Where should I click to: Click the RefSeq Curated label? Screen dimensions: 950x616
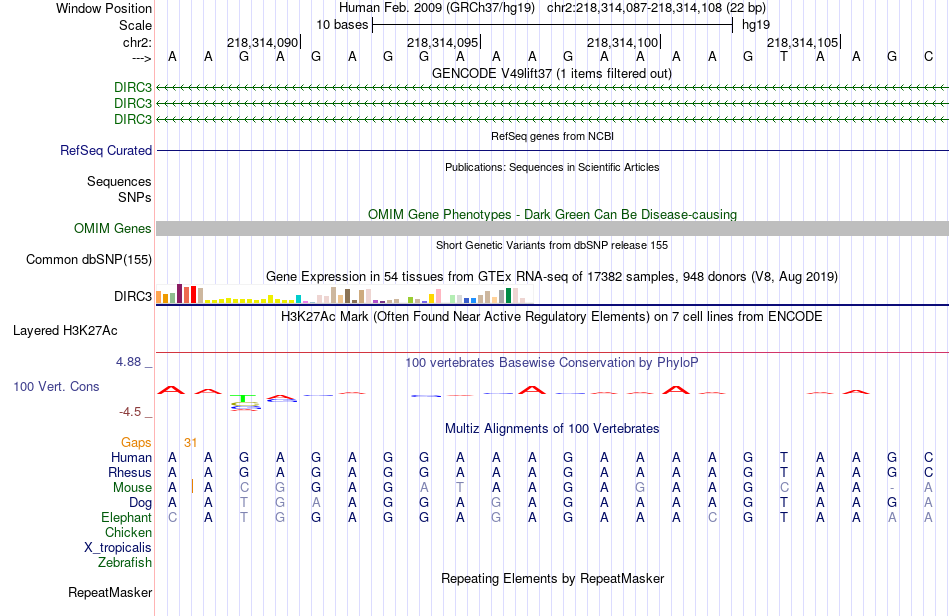106,150
